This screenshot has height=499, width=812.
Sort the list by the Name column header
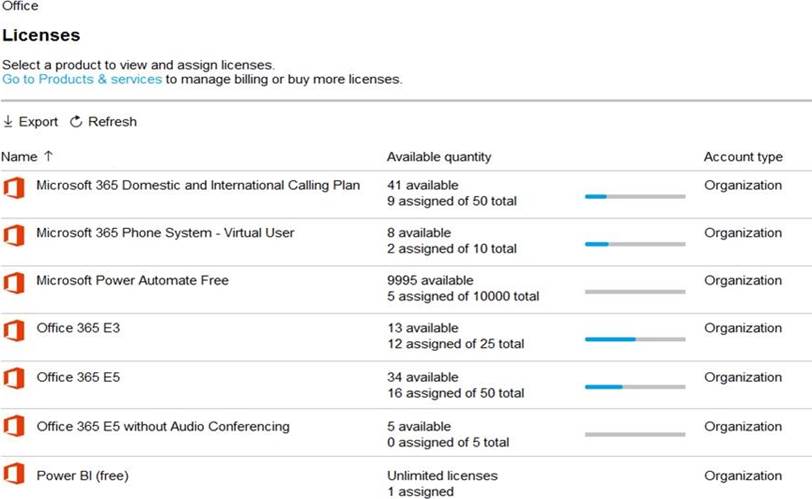click(19, 157)
